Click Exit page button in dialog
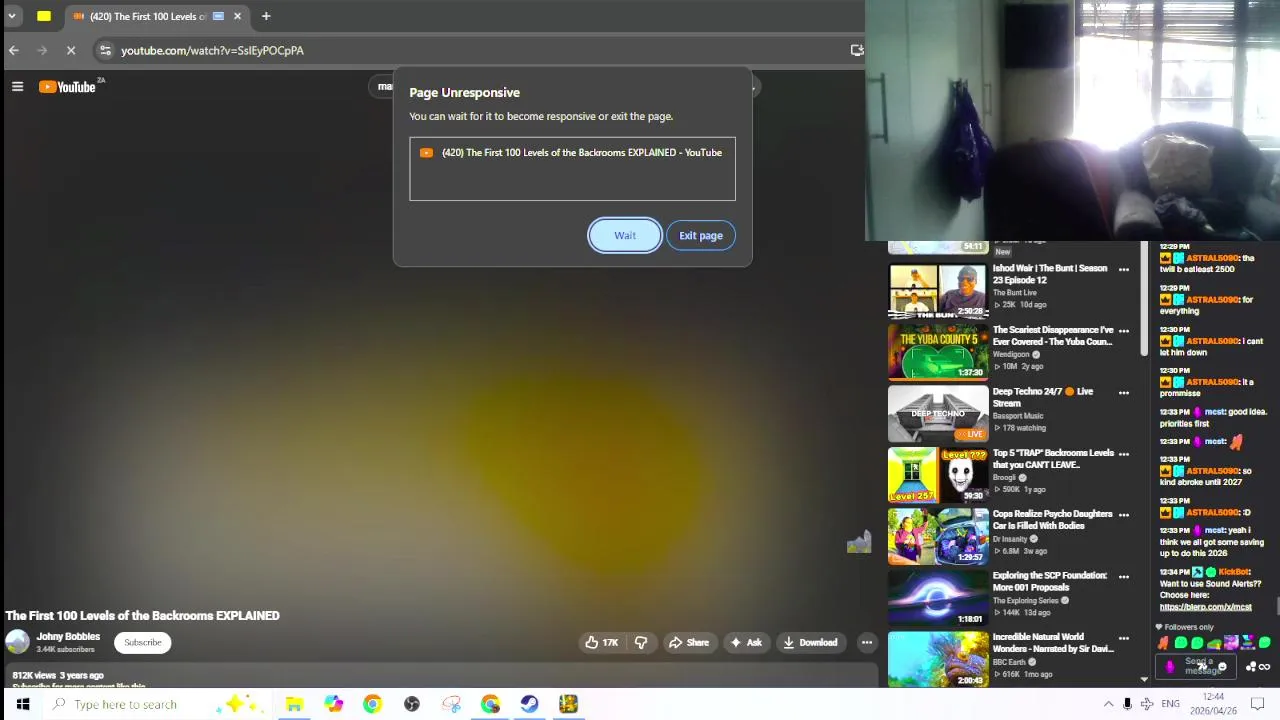Viewport: 1280px width, 720px height. [x=700, y=236]
